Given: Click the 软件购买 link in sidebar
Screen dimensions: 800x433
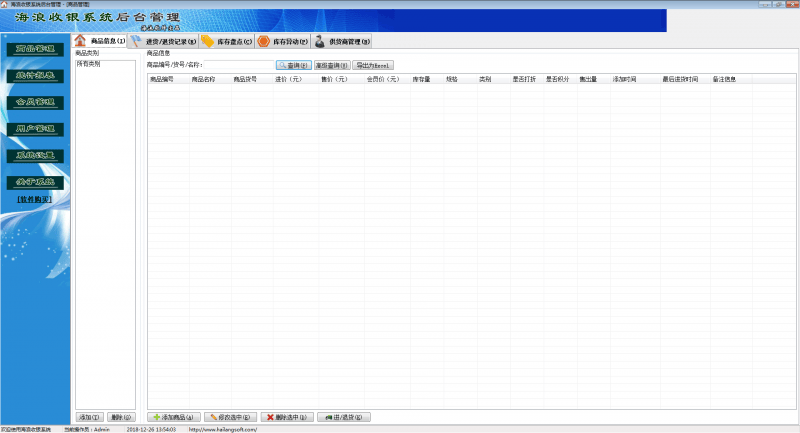Looking at the screenshot, I should 35,199.
